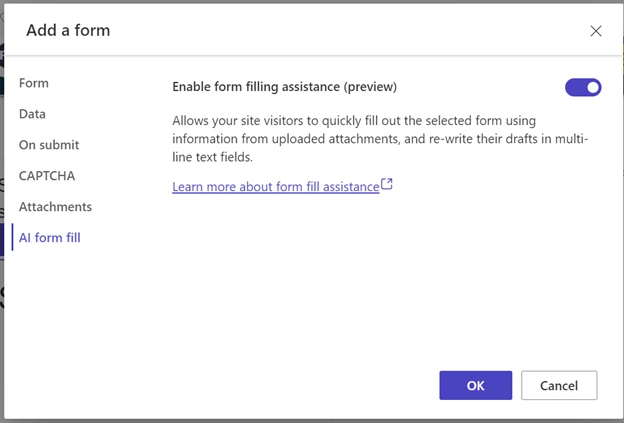Viewport: 624px width, 423px height.
Task: Click blank sidebar area below AI form fill
Action: point(70,320)
